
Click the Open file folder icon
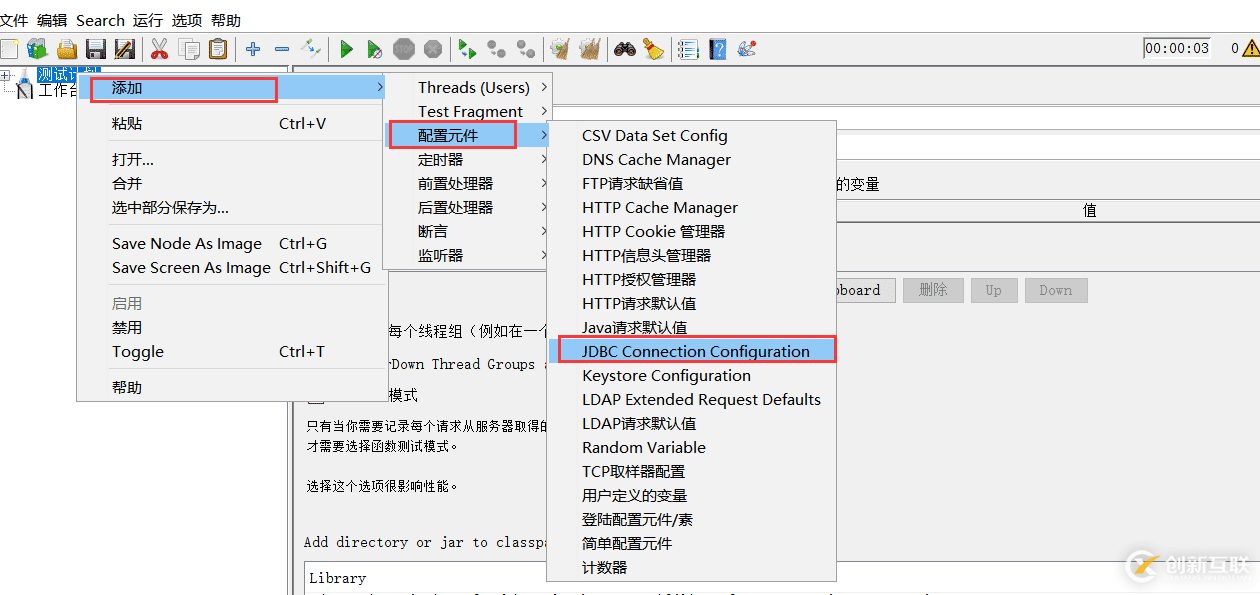67,49
